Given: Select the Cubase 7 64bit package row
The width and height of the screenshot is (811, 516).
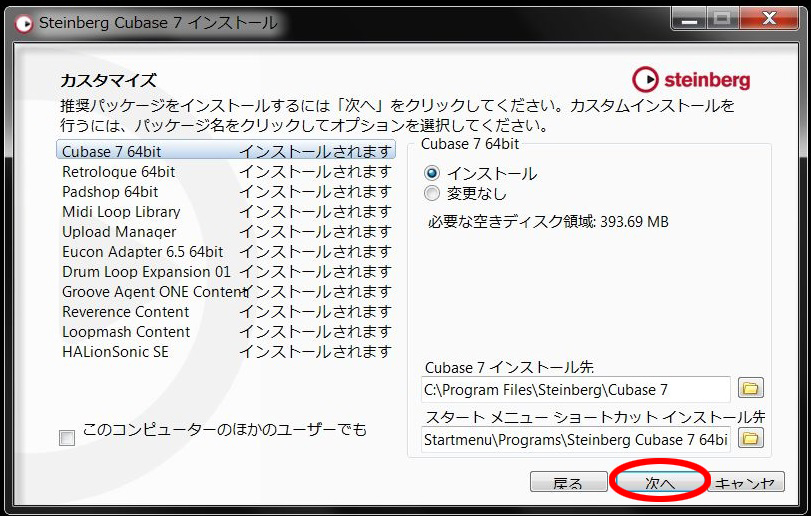Looking at the screenshot, I should (x=226, y=151).
